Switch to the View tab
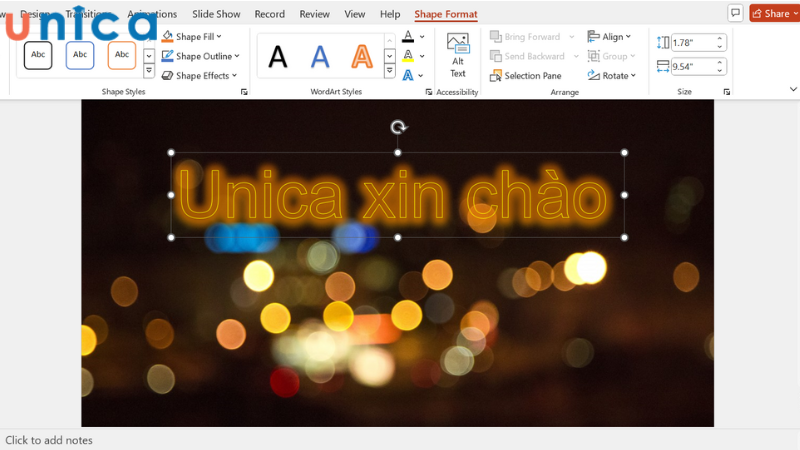800x450 pixels. click(355, 14)
